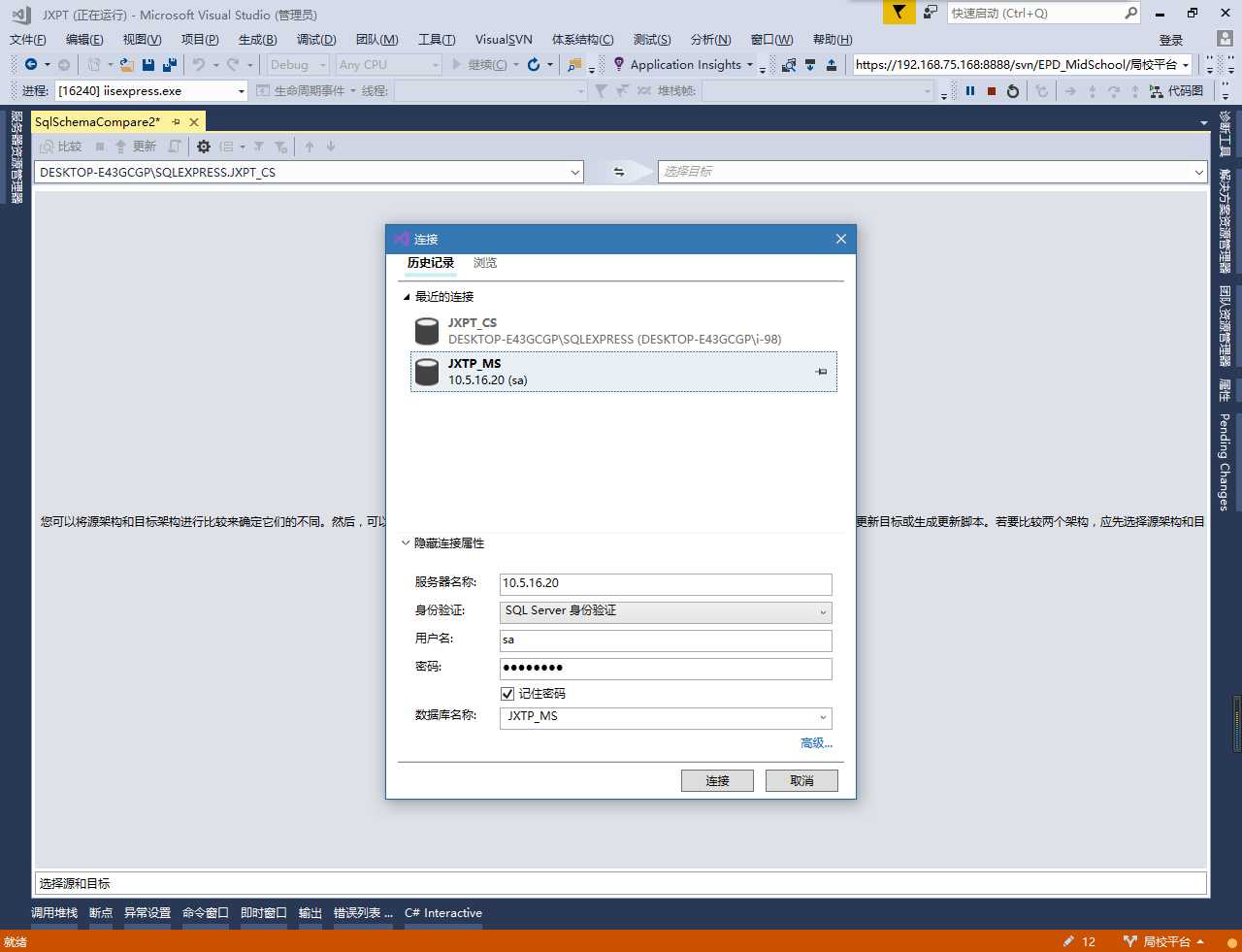Open the document tabs overflow dropdown

point(1204,123)
